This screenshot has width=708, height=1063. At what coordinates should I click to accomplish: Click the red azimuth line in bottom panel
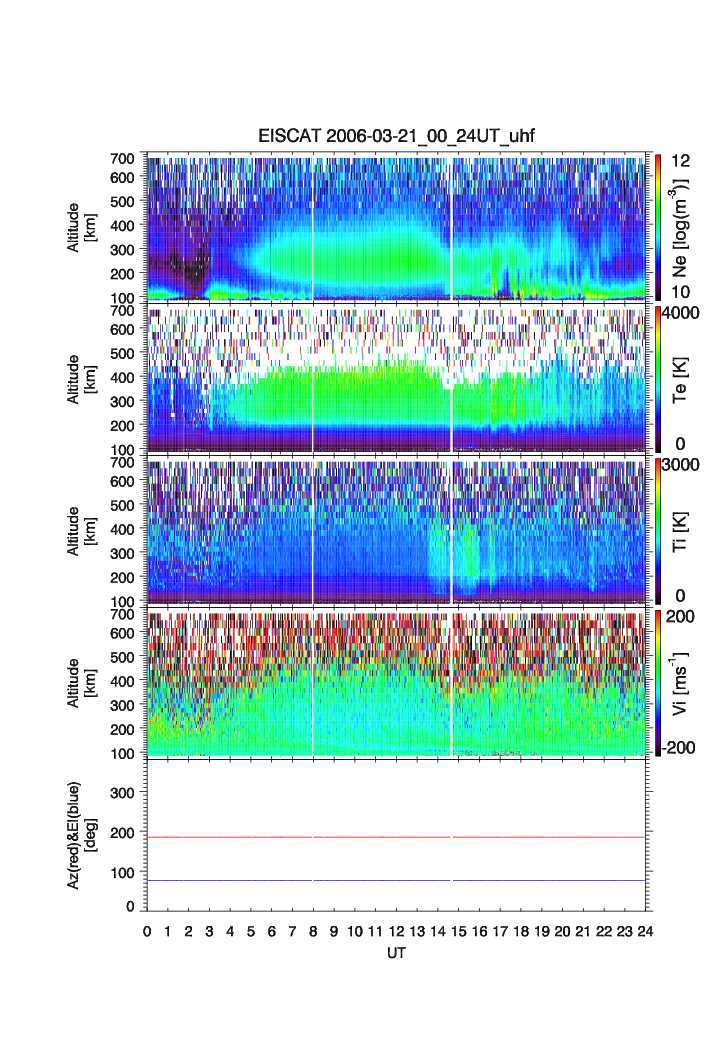[400, 836]
